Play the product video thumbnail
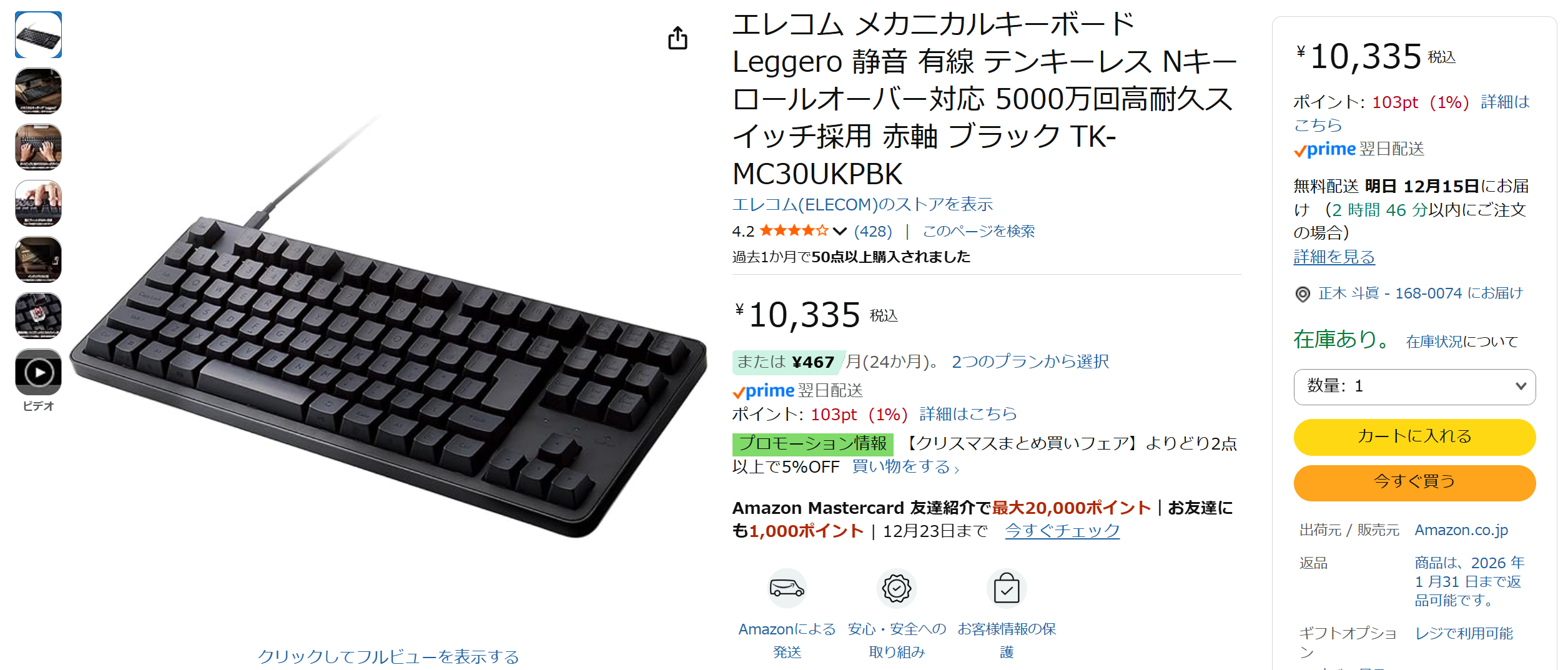Image resolution: width=1568 pixels, height=670 pixels. (39, 372)
